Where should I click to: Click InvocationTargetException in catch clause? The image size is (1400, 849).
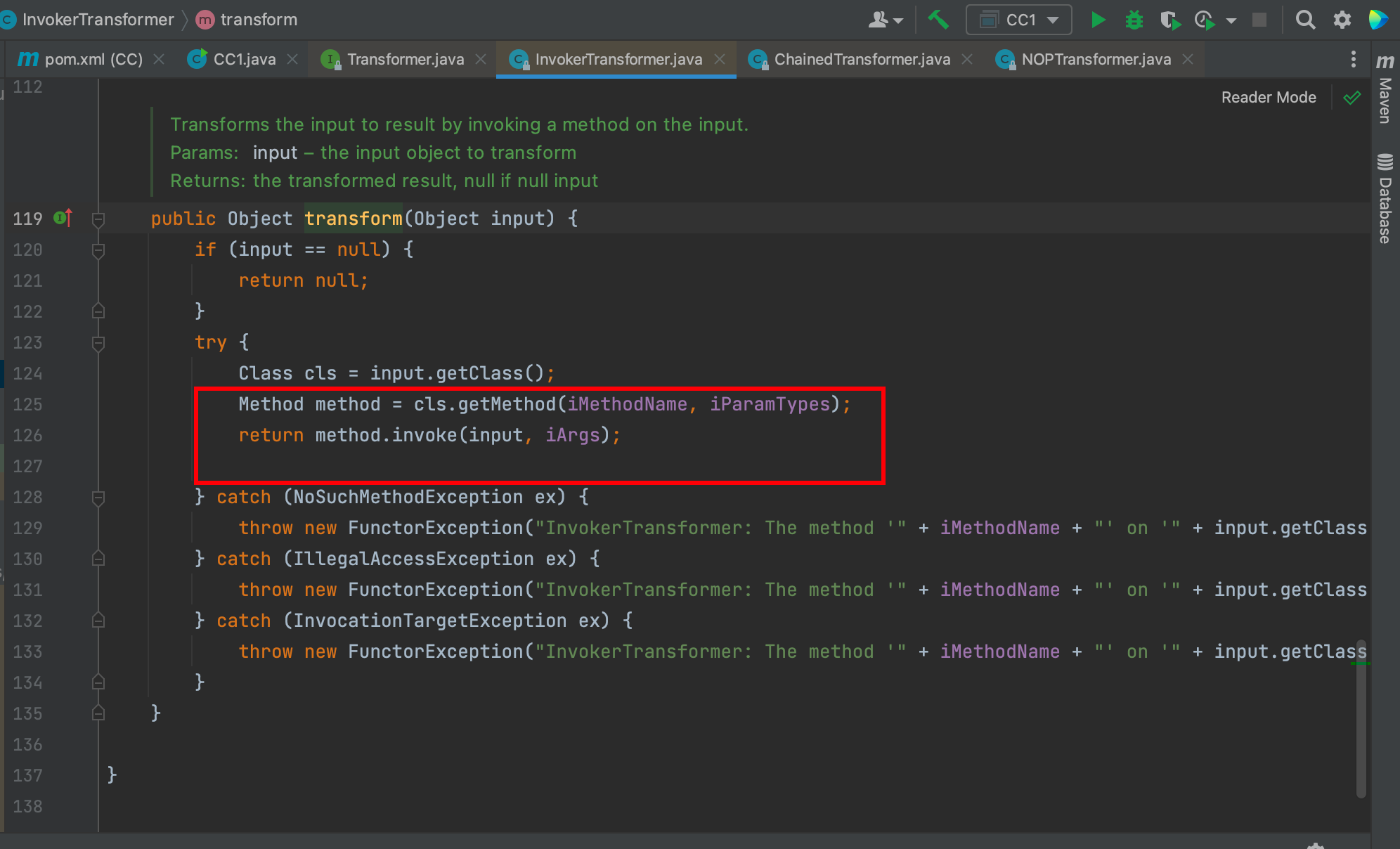pos(430,621)
